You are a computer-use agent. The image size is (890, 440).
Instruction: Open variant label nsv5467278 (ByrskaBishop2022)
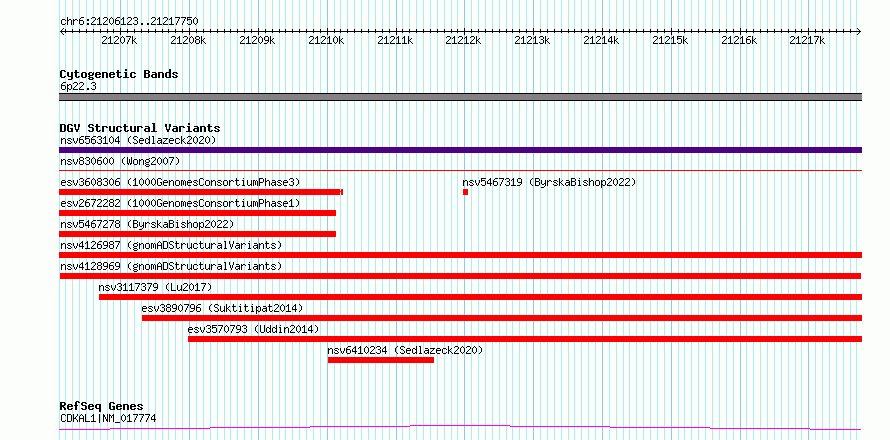pyautogui.click(x=146, y=224)
